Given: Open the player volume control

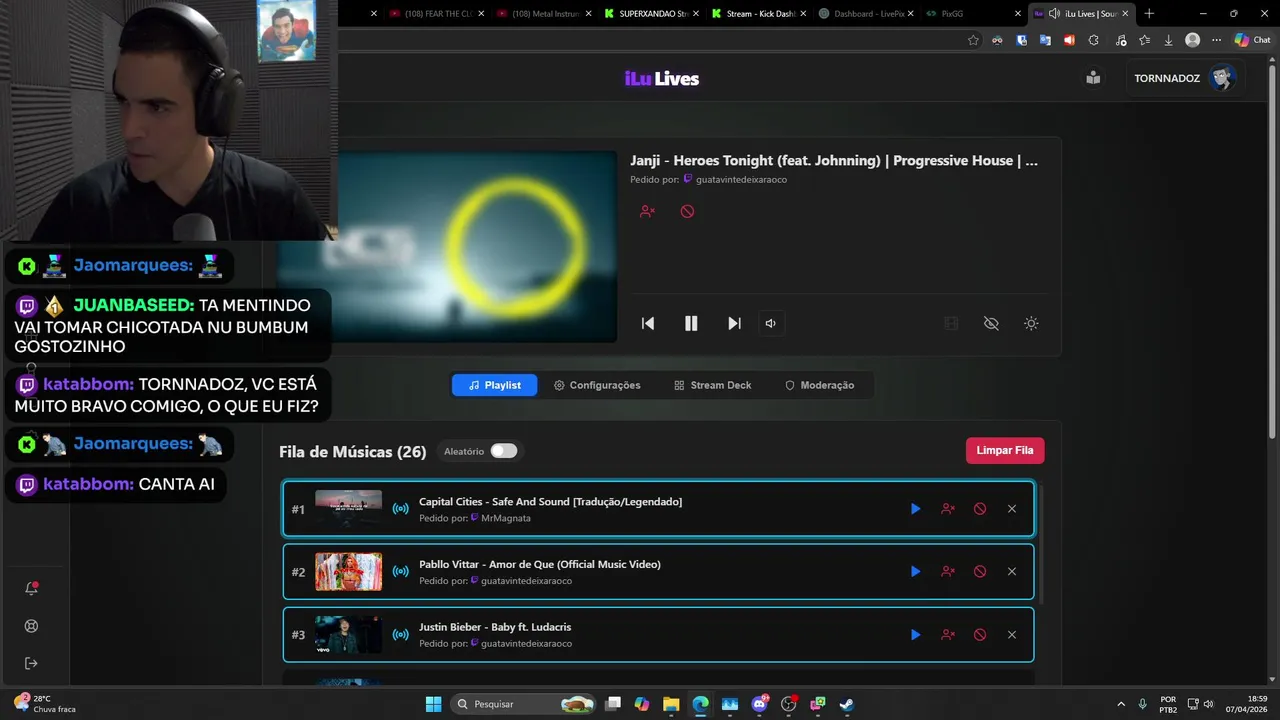Looking at the screenshot, I should pyautogui.click(x=770, y=323).
